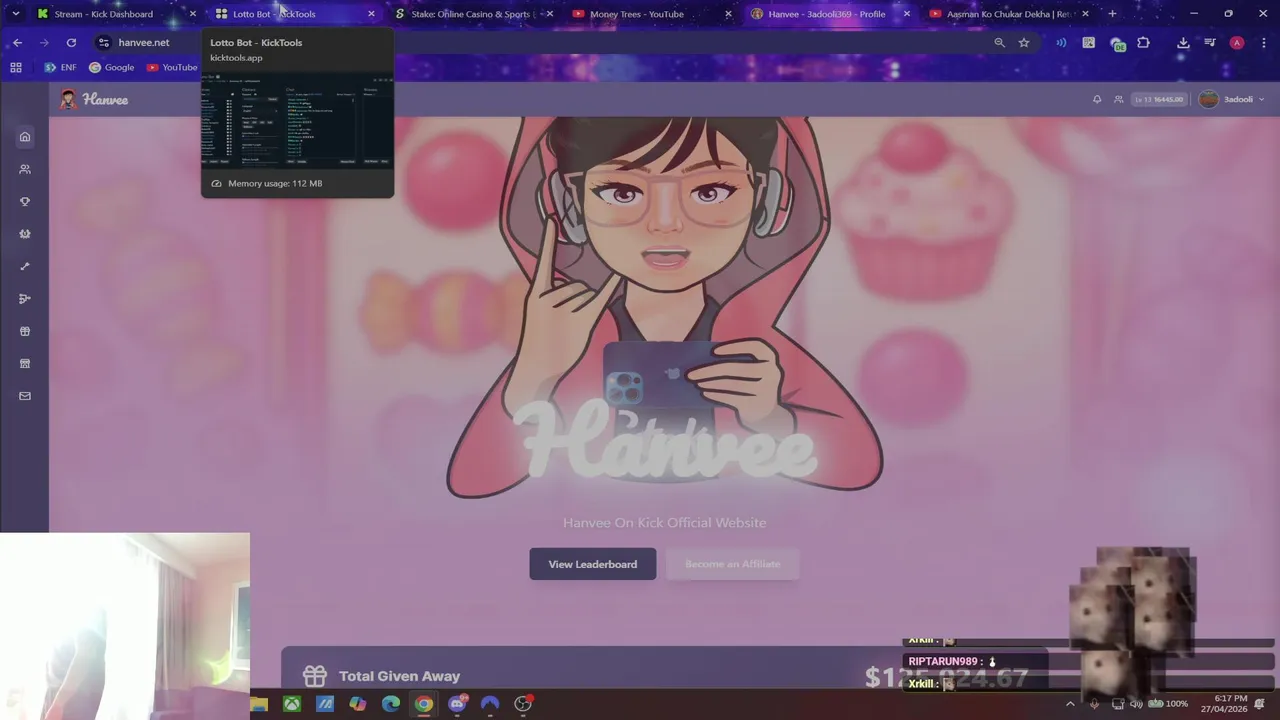The width and height of the screenshot is (1280, 720).
Task: Open the tab search dropdown arrow
Action: [x=15, y=14]
